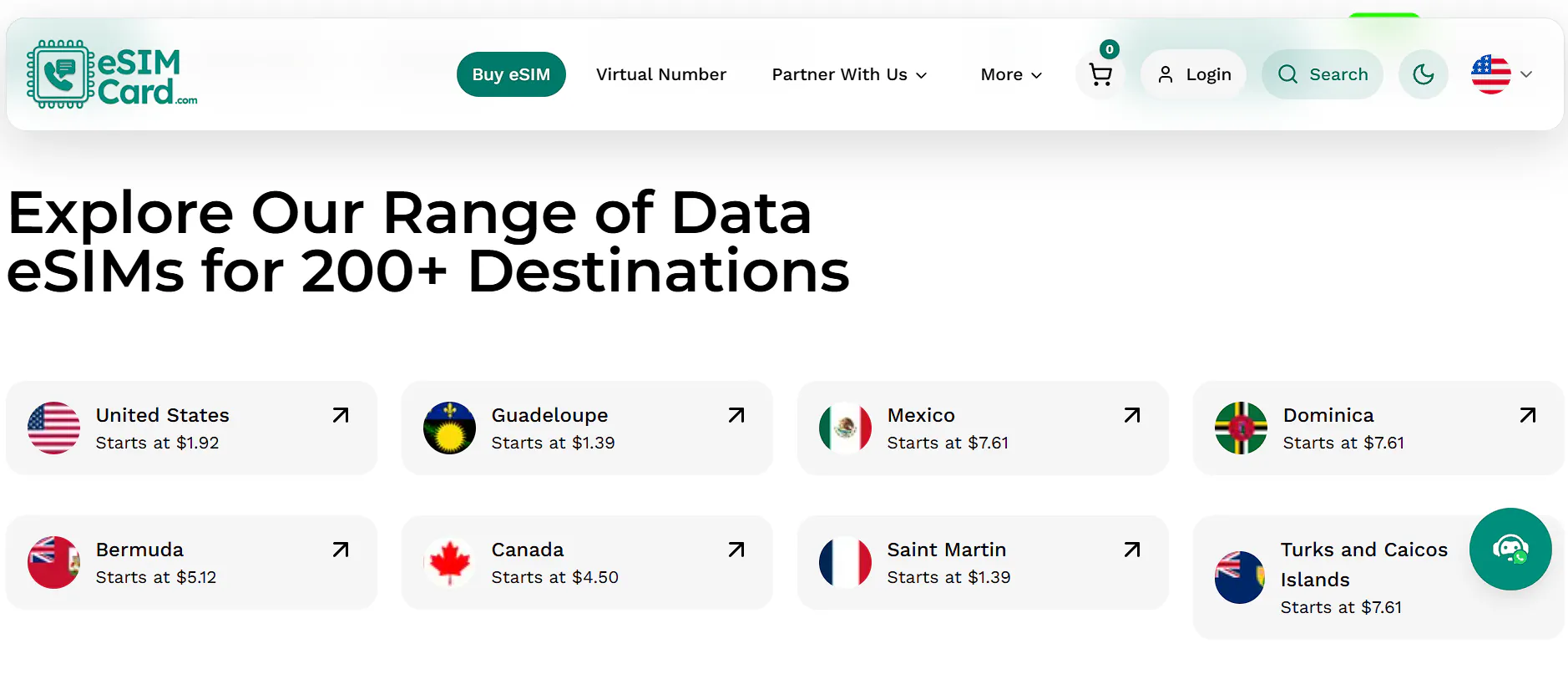Open the live chat support bubble
This screenshot has height=679, width=1568.
coord(1510,549)
